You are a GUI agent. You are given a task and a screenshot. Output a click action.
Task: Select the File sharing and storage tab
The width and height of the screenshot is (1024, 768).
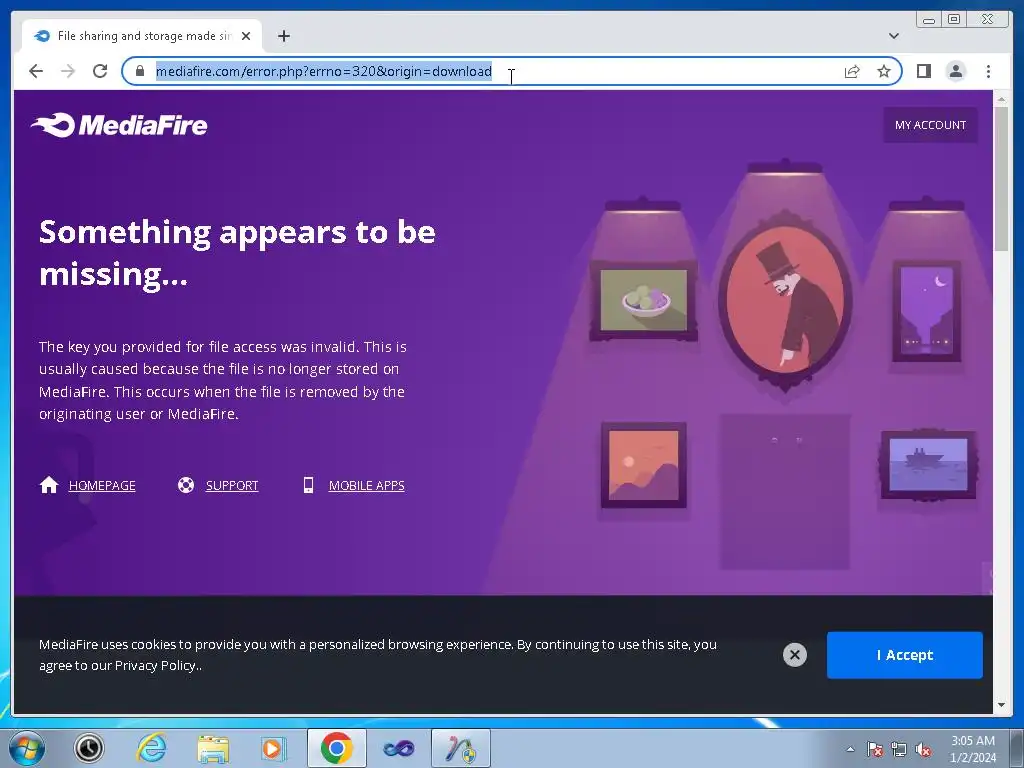pos(142,36)
